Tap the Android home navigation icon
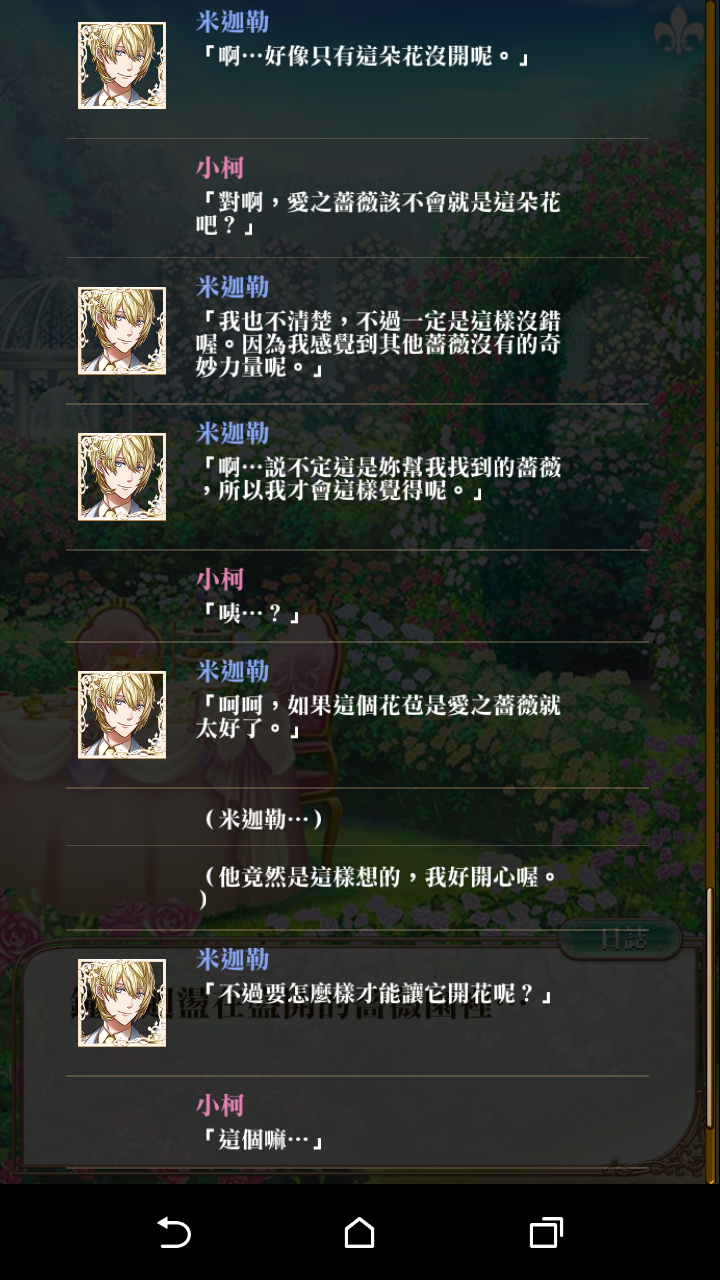This screenshot has height=1280, width=720. point(359,1232)
